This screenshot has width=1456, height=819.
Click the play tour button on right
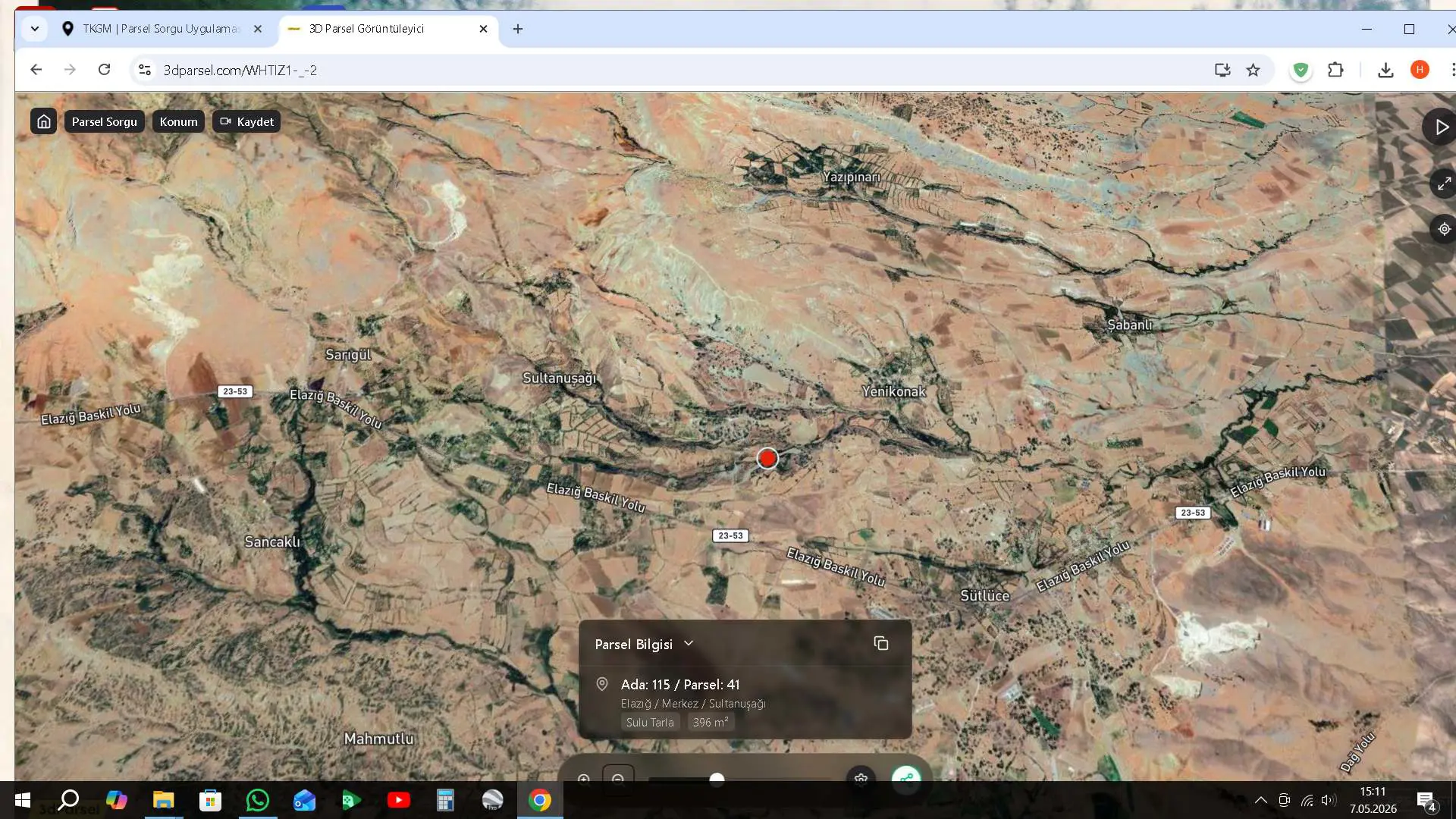pos(1440,127)
